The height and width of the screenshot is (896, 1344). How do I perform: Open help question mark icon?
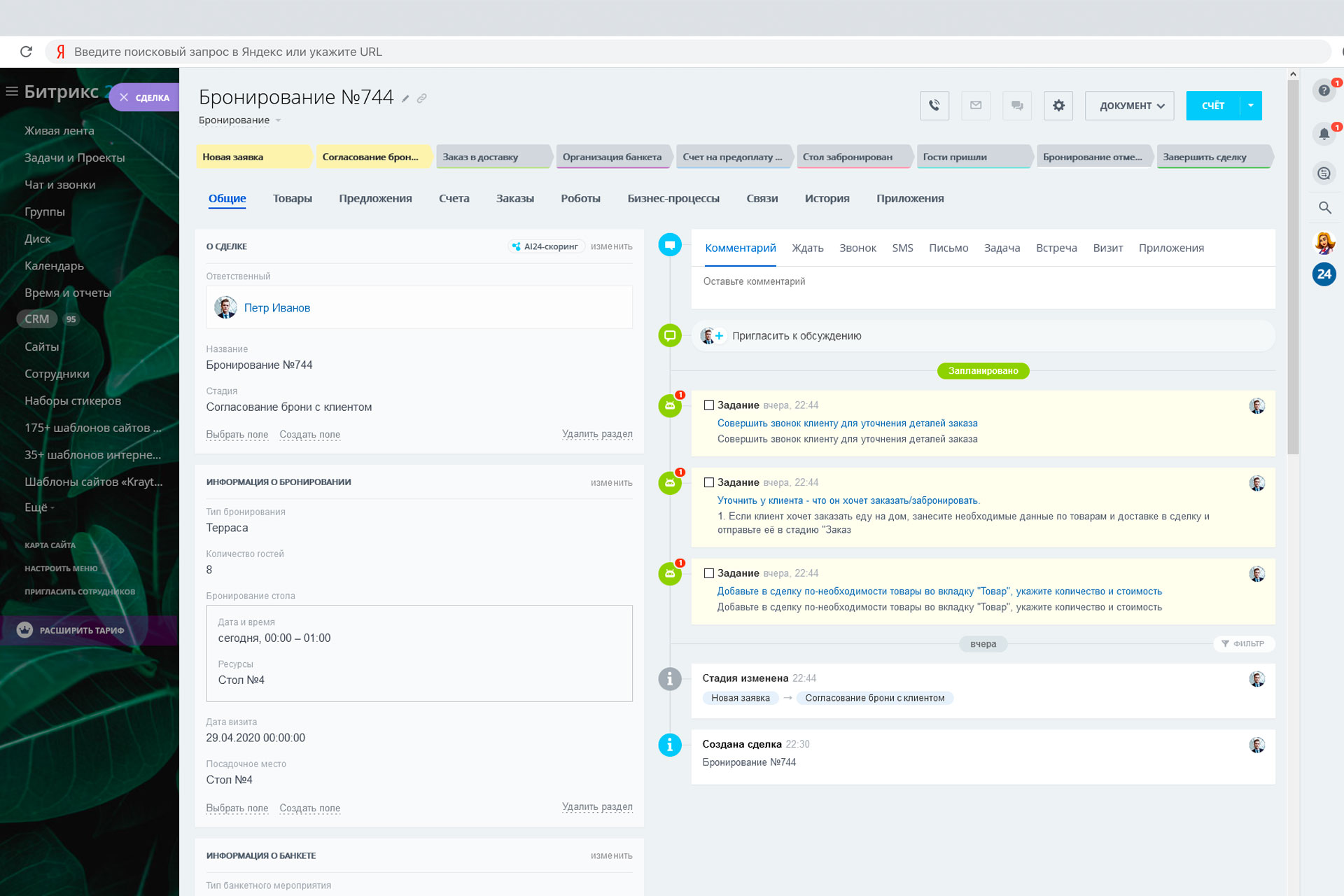[x=1323, y=90]
